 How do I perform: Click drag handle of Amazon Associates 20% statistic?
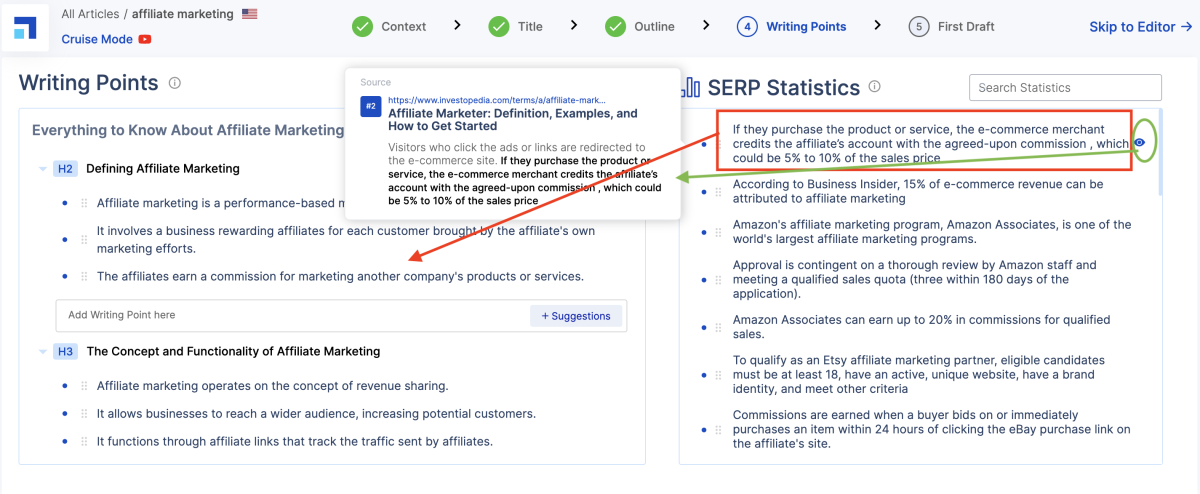click(717, 327)
